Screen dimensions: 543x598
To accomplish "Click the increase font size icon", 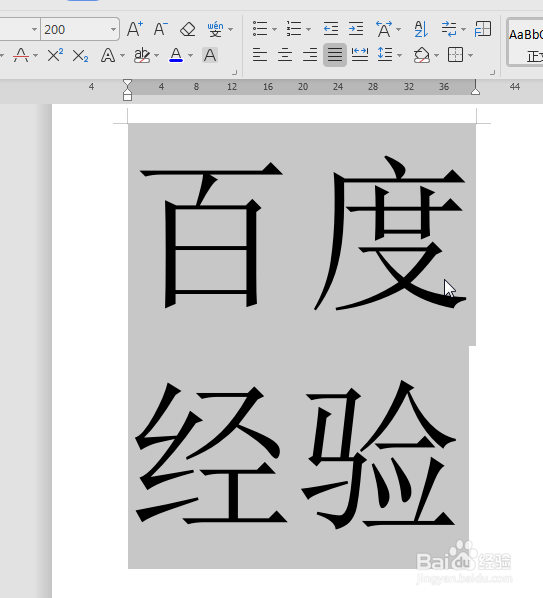I will click(135, 29).
